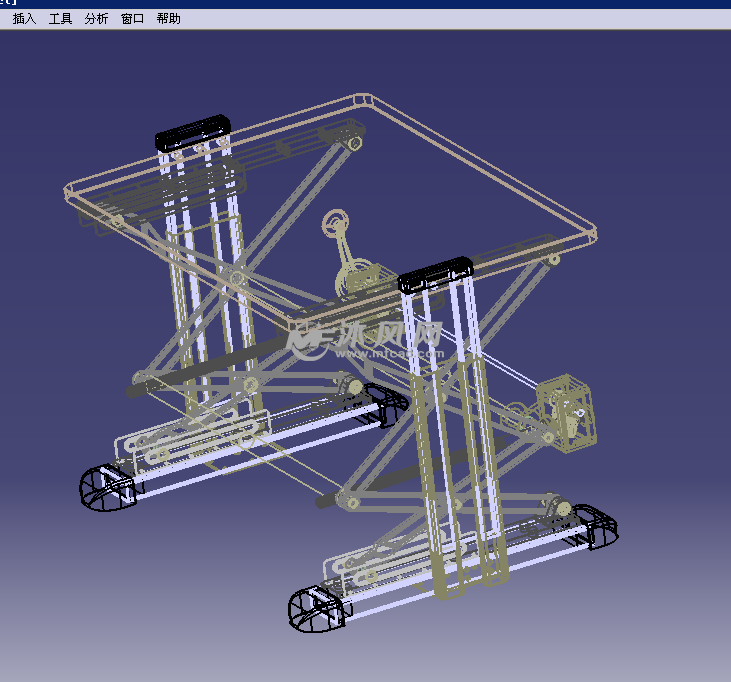Open the 工具 (Tools) menu
This screenshot has height=682, width=731.
tap(60, 19)
